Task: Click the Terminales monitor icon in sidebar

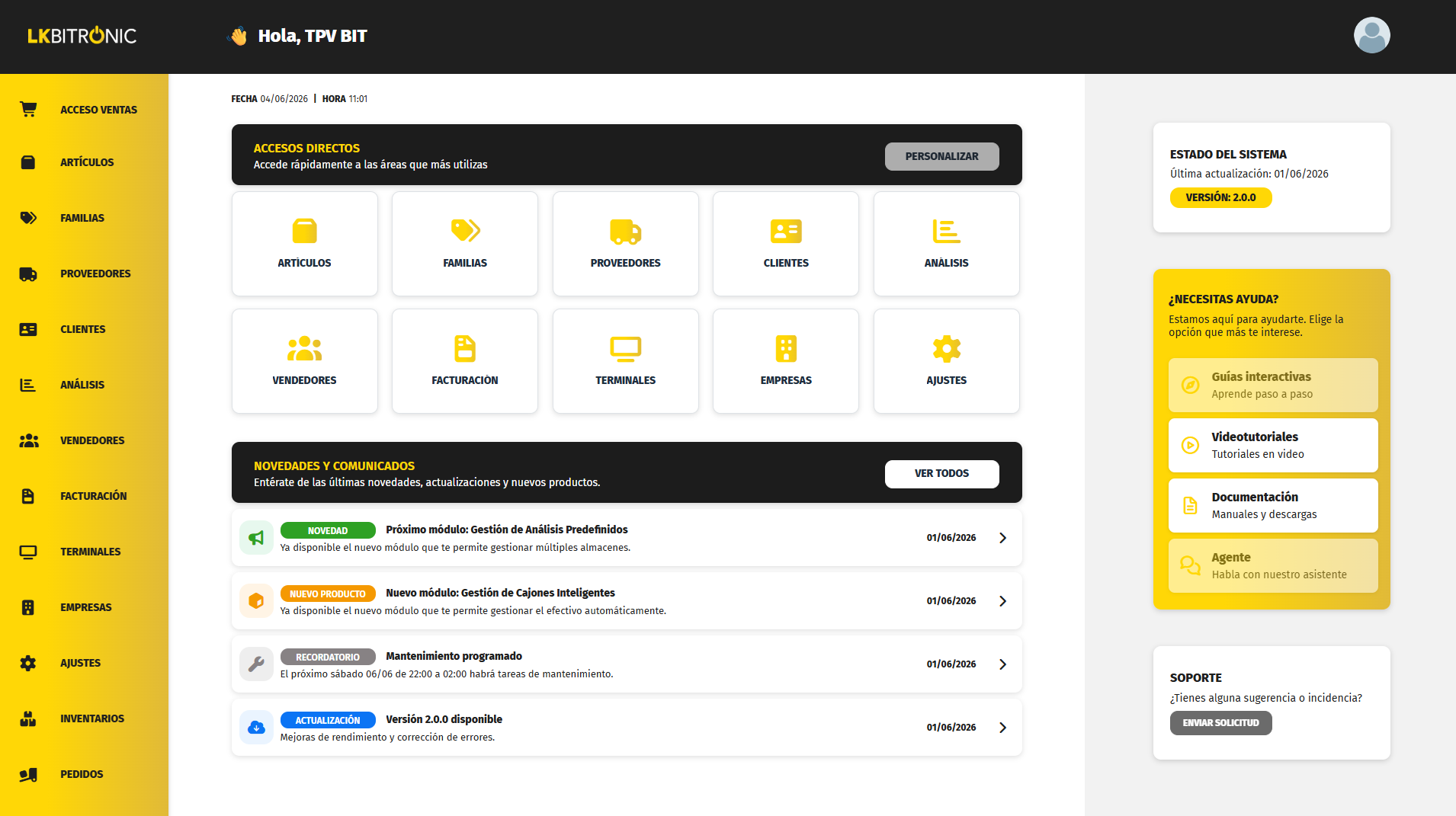Action: [x=28, y=552]
